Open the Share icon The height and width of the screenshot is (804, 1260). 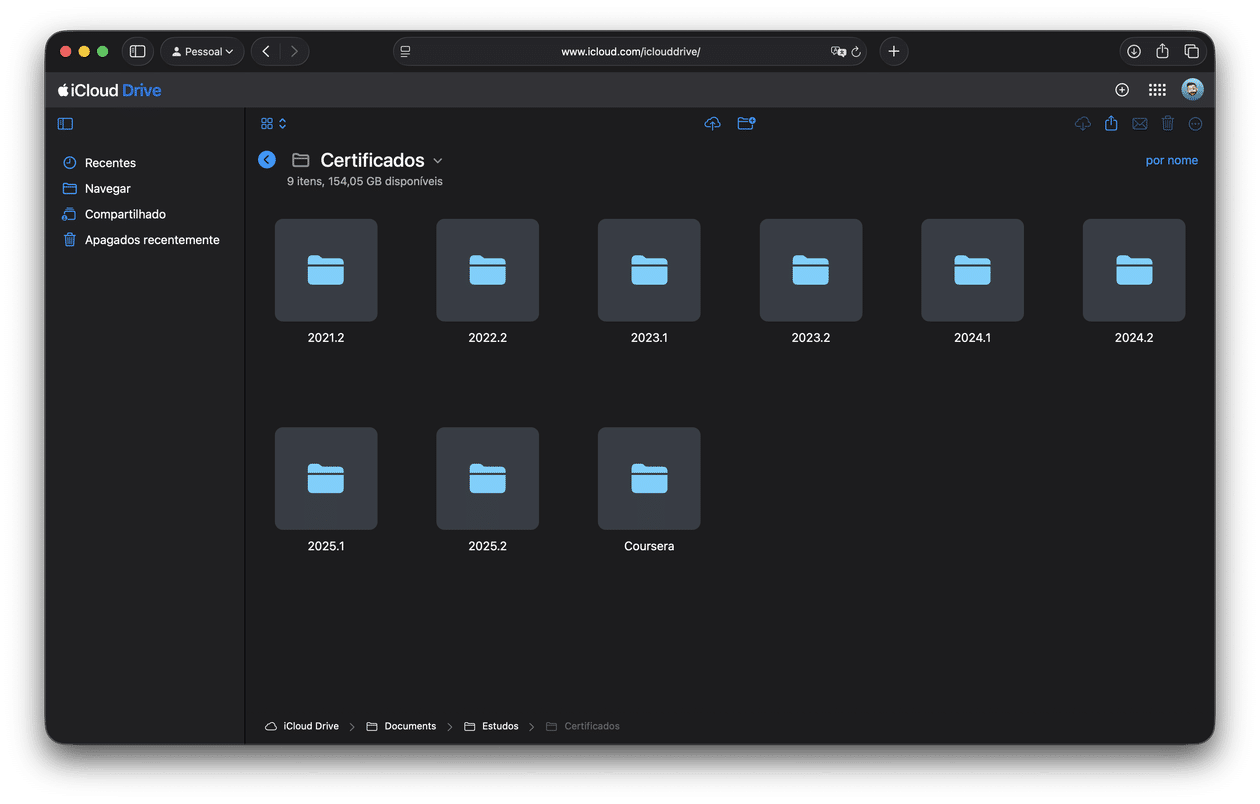pos(1111,123)
